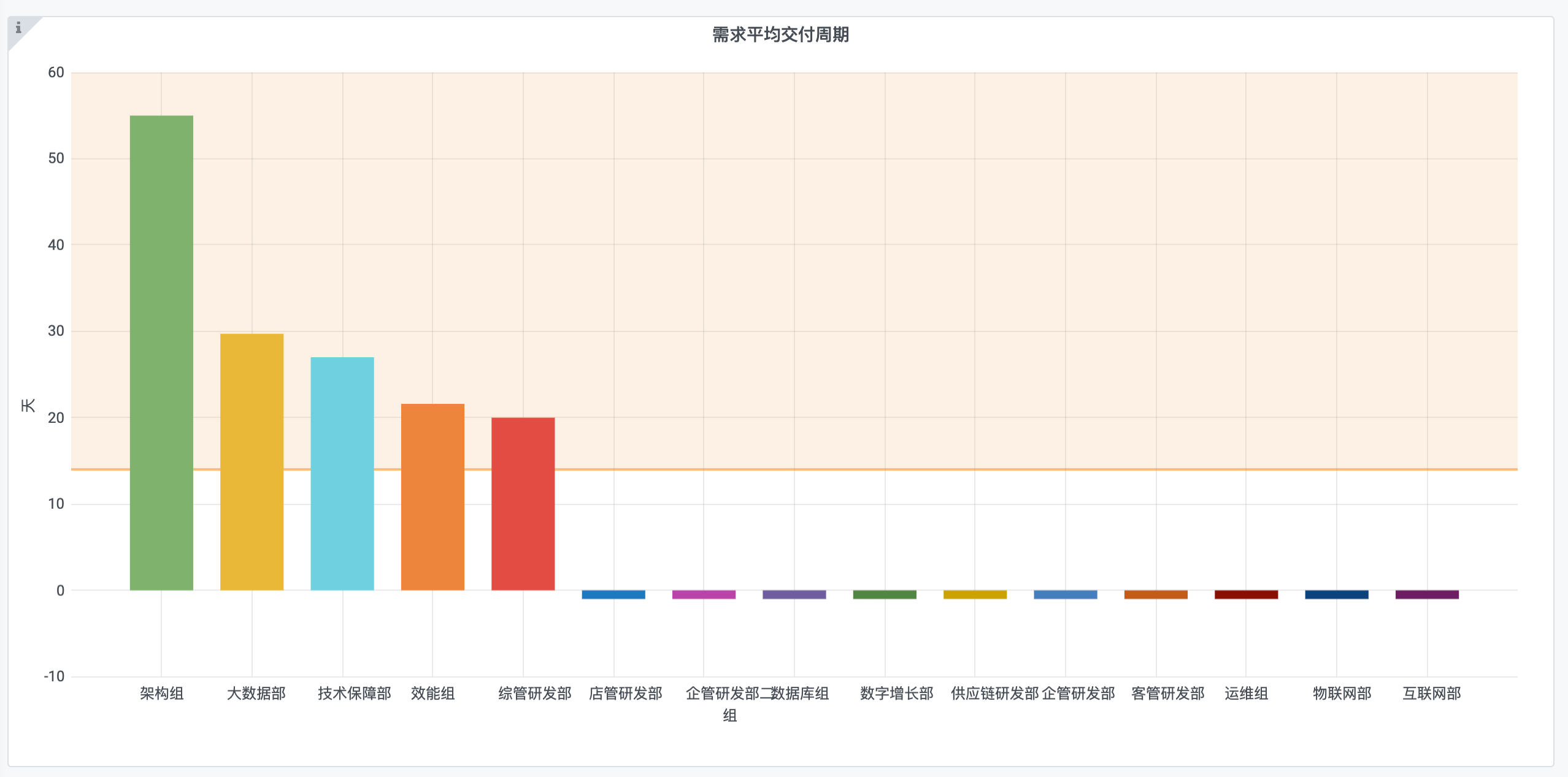Screen dimensions: 1568x777
Task: Click the magenta 企管研发部二组 bar
Action: point(704,594)
